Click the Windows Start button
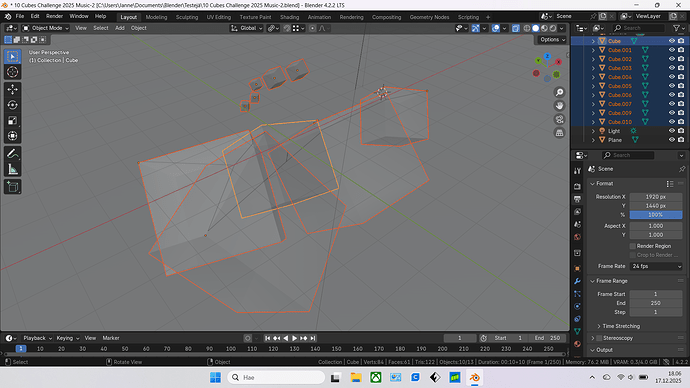The image size is (690, 388). (x=215, y=377)
